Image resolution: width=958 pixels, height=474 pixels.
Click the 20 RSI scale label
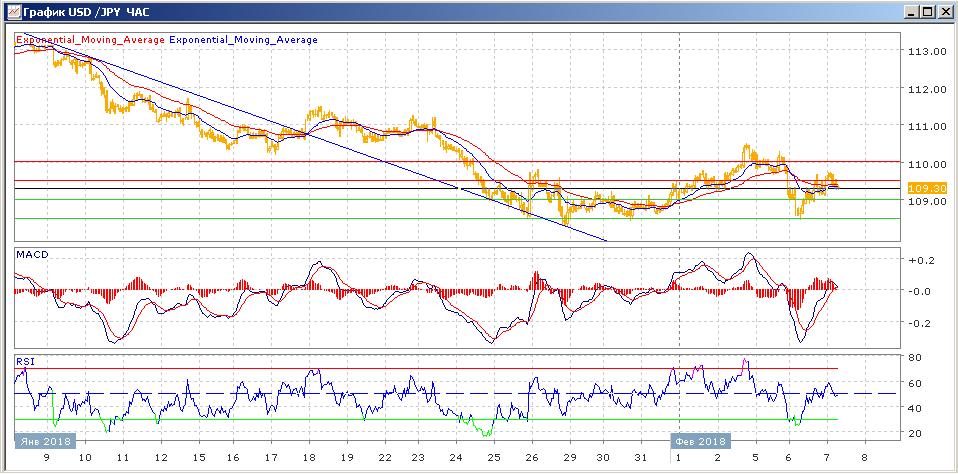[915, 434]
